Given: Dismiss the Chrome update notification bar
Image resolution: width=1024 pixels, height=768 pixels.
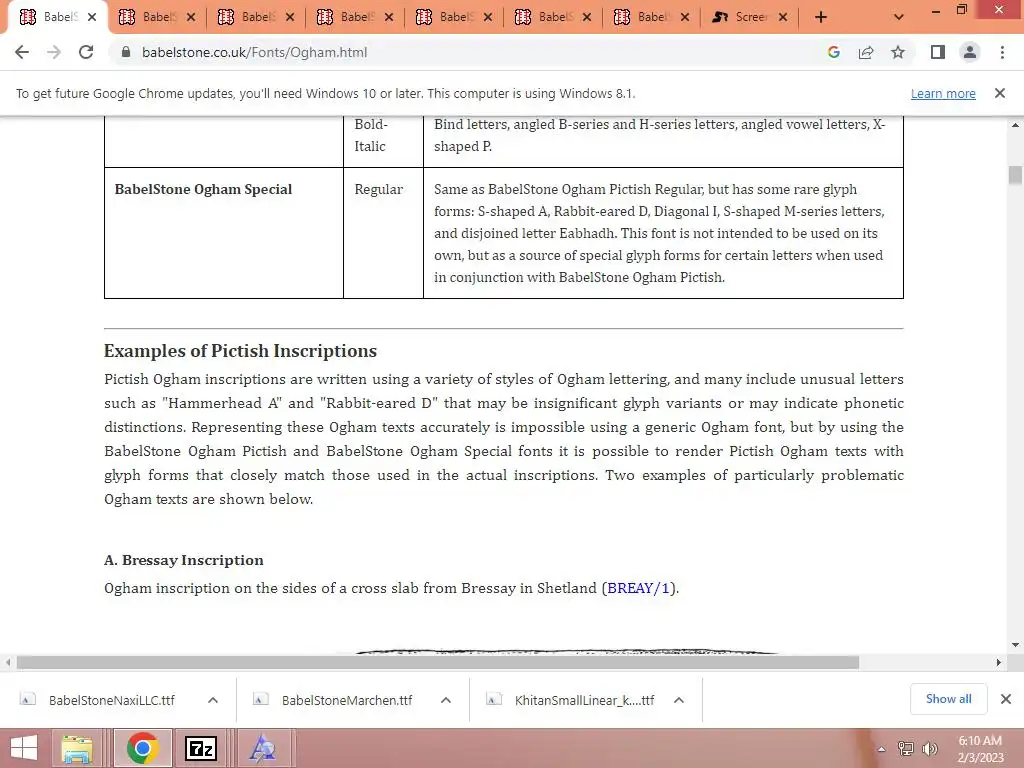Looking at the screenshot, I should 1000,93.
